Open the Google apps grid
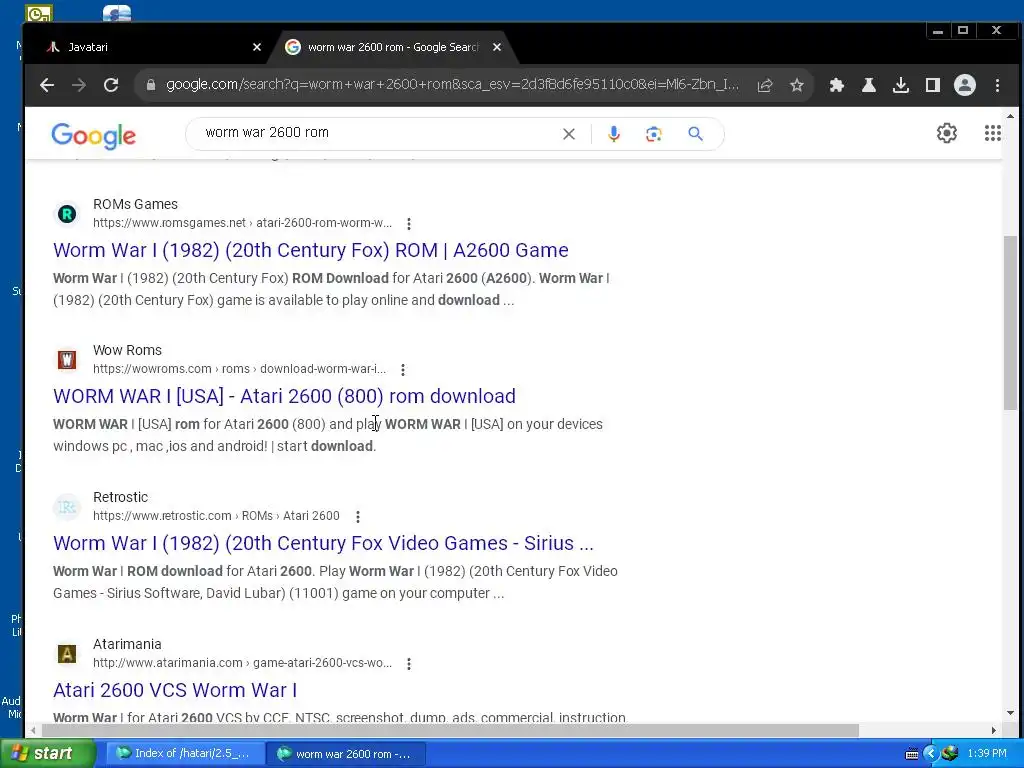 coord(993,133)
